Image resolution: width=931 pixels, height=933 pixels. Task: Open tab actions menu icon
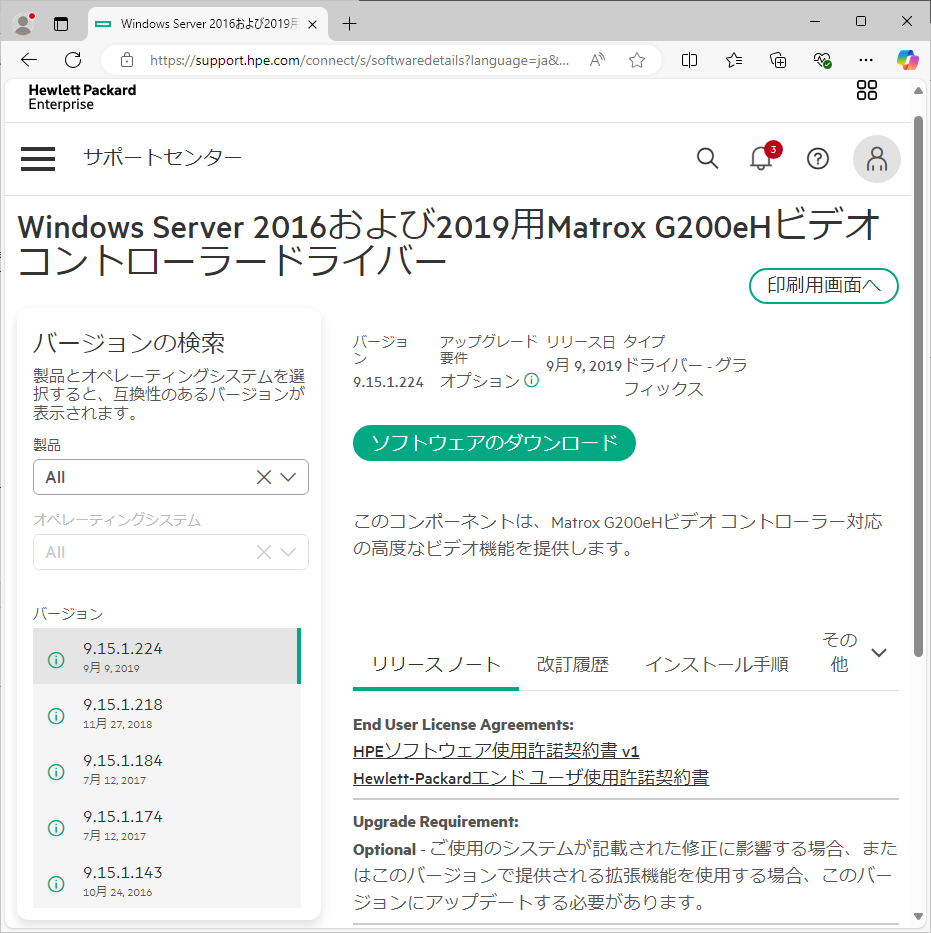61,24
